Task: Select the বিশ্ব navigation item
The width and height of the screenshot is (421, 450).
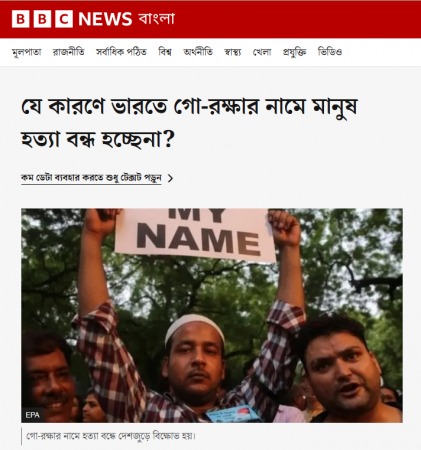Action: click(x=165, y=52)
